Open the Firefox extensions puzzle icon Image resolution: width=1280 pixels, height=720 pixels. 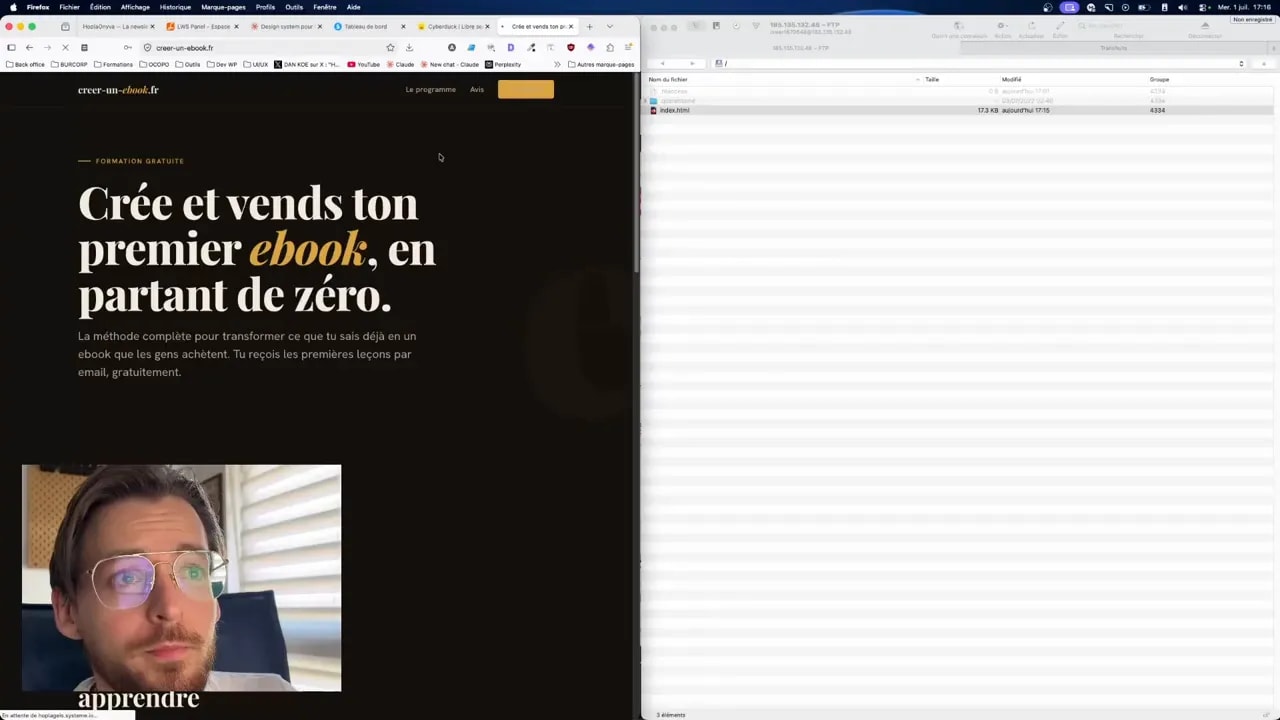point(610,47)
